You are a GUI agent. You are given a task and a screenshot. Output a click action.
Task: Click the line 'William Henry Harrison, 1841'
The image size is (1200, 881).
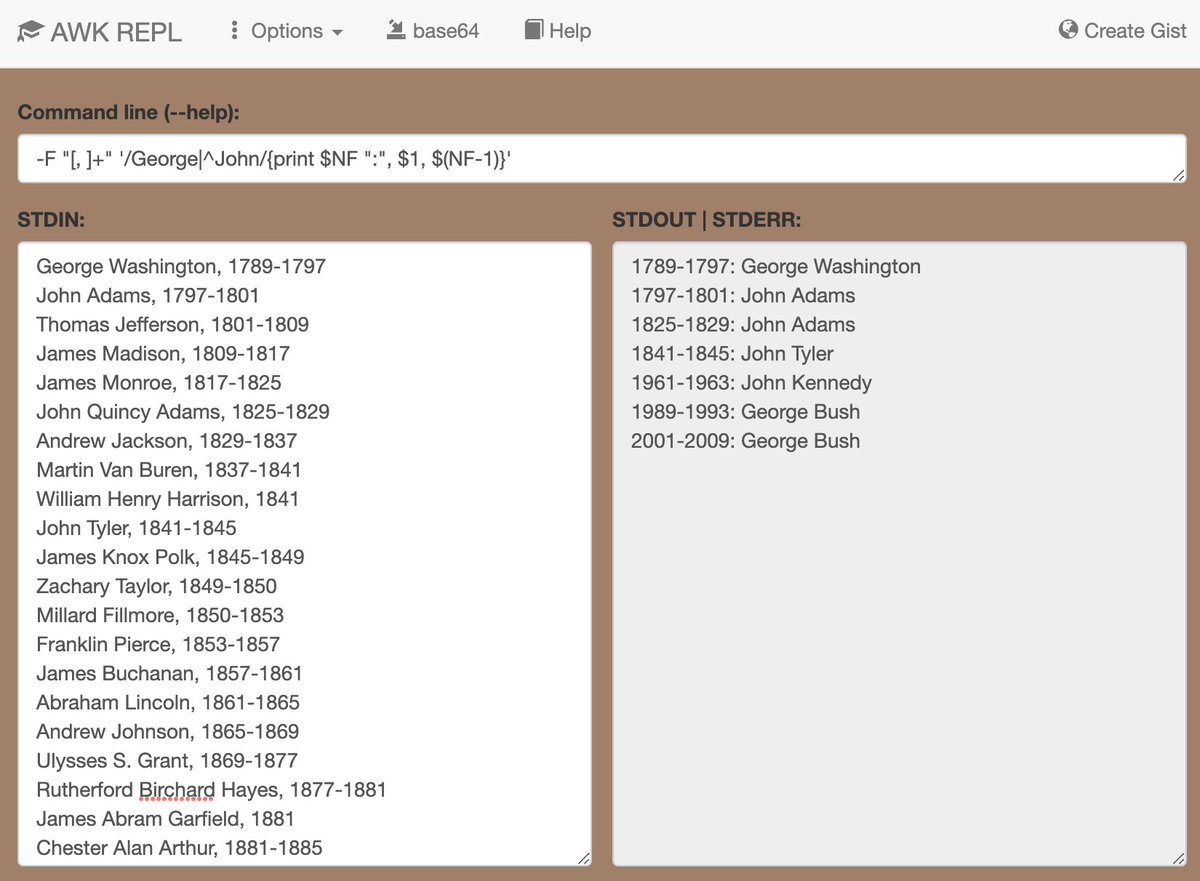click(x=168, y=498)
